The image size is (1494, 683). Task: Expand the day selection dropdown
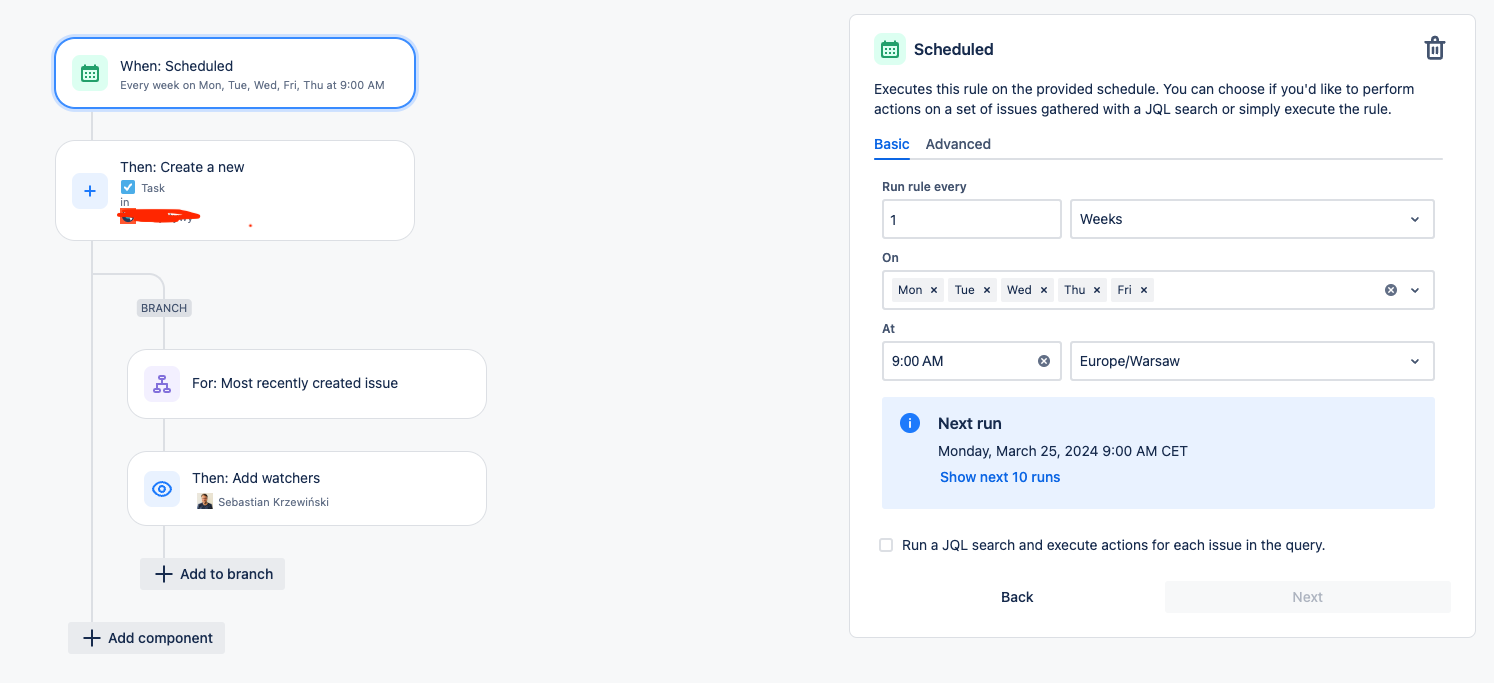pyautogui.click(x=1414, y=289)
